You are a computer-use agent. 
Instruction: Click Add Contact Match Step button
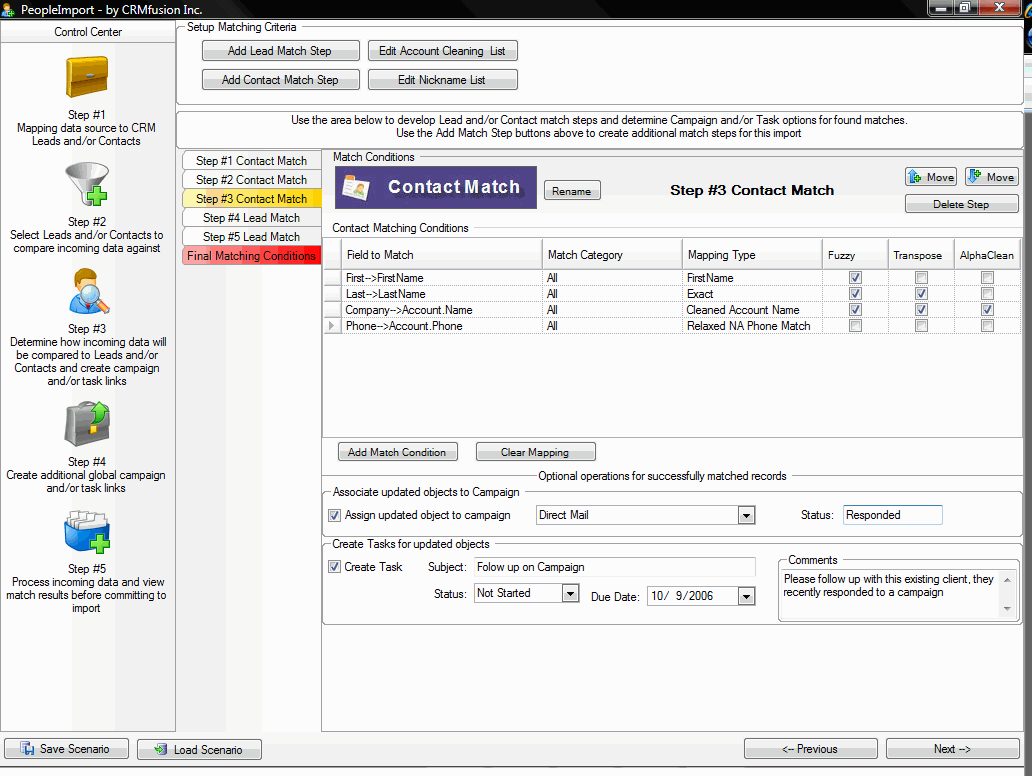click(x=280, y=80)
